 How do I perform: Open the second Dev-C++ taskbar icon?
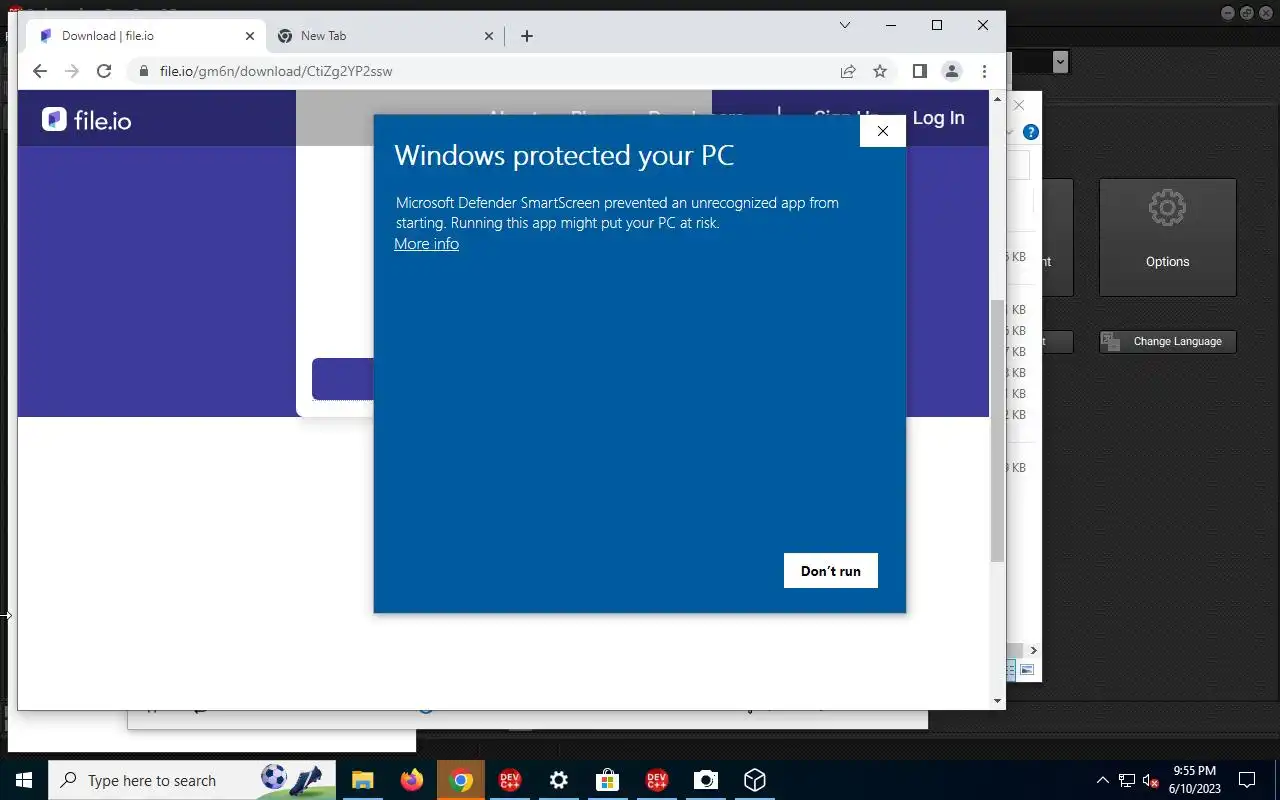pos(656,780)
